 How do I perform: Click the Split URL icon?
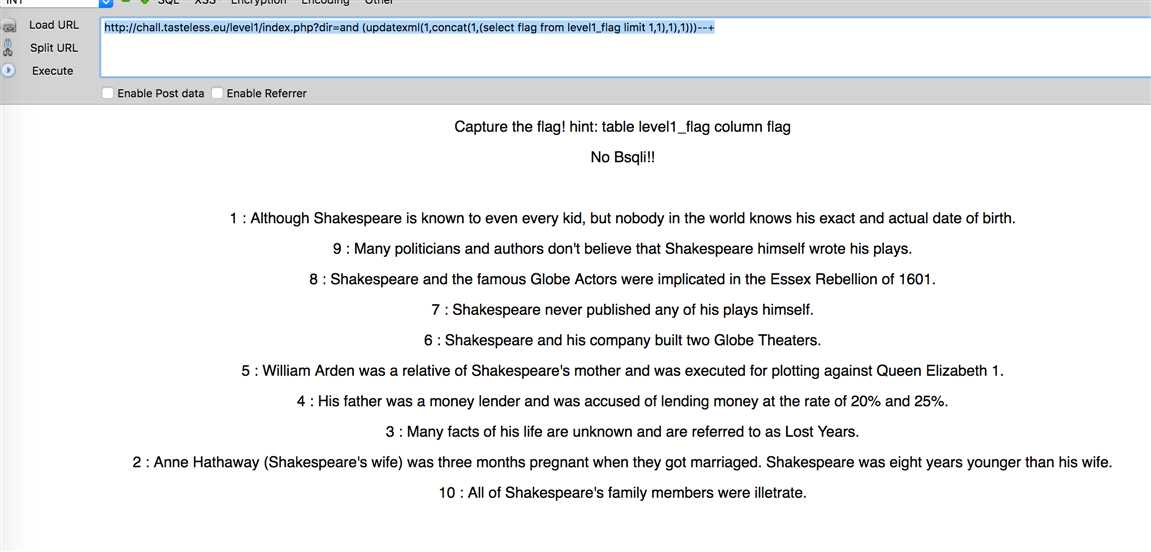tap(8, 48)
